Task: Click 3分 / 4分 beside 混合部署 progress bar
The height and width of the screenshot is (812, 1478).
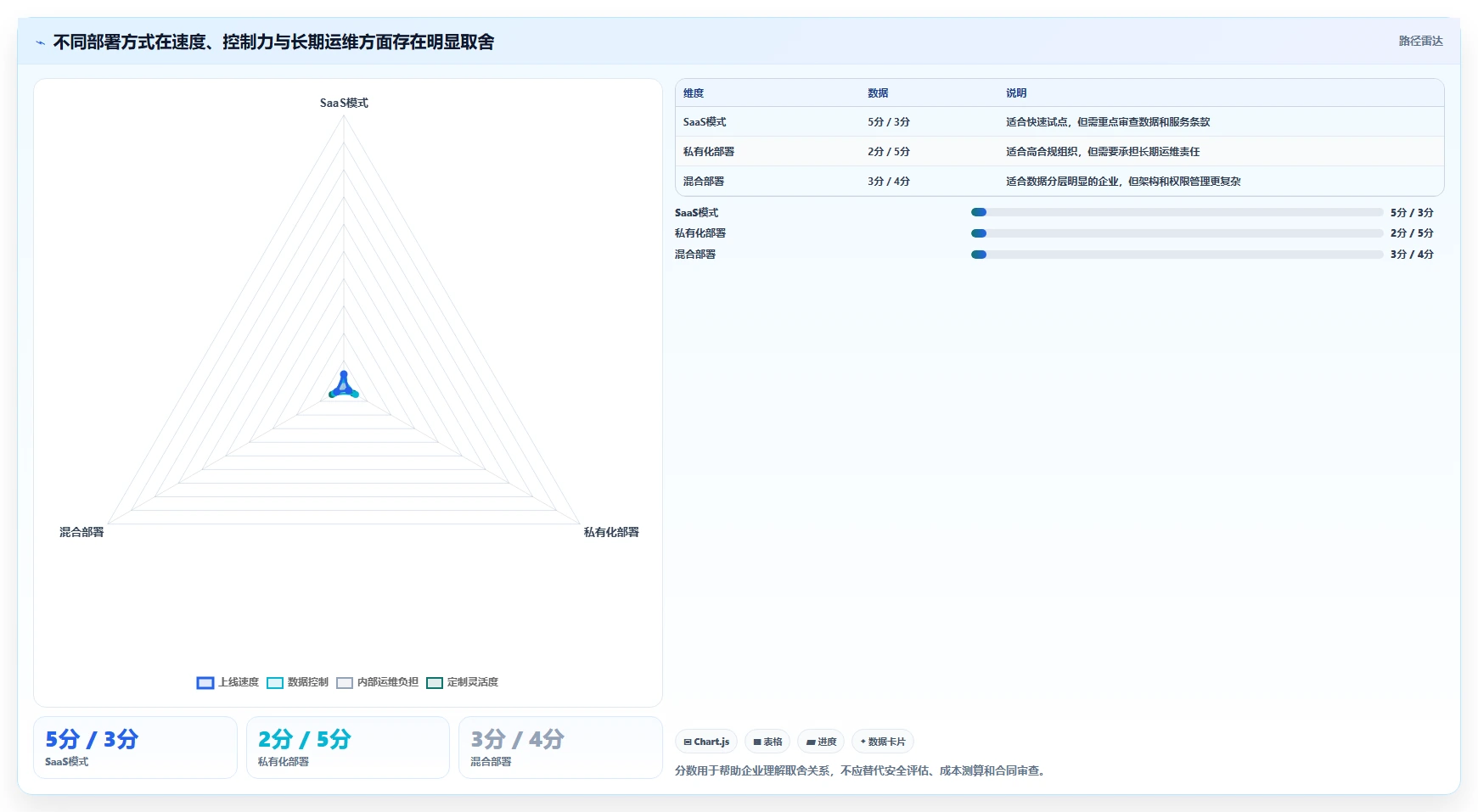Action: click(x=1412, y=255)
